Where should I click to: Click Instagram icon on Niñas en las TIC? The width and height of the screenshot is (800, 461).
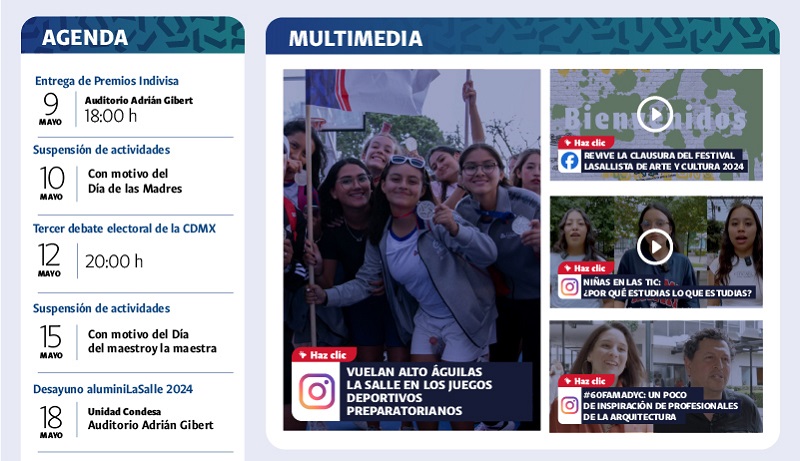[570, 287]
